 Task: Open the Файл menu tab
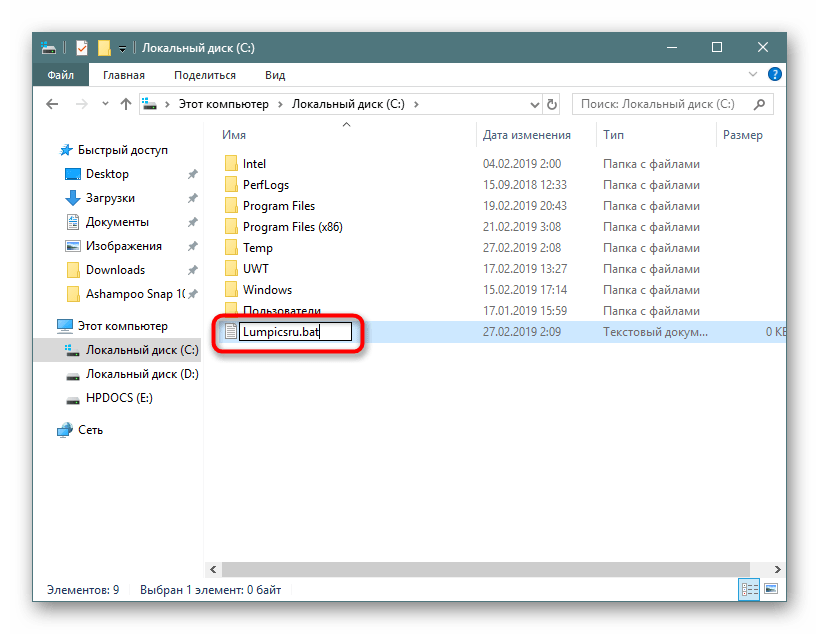(59, 75)
